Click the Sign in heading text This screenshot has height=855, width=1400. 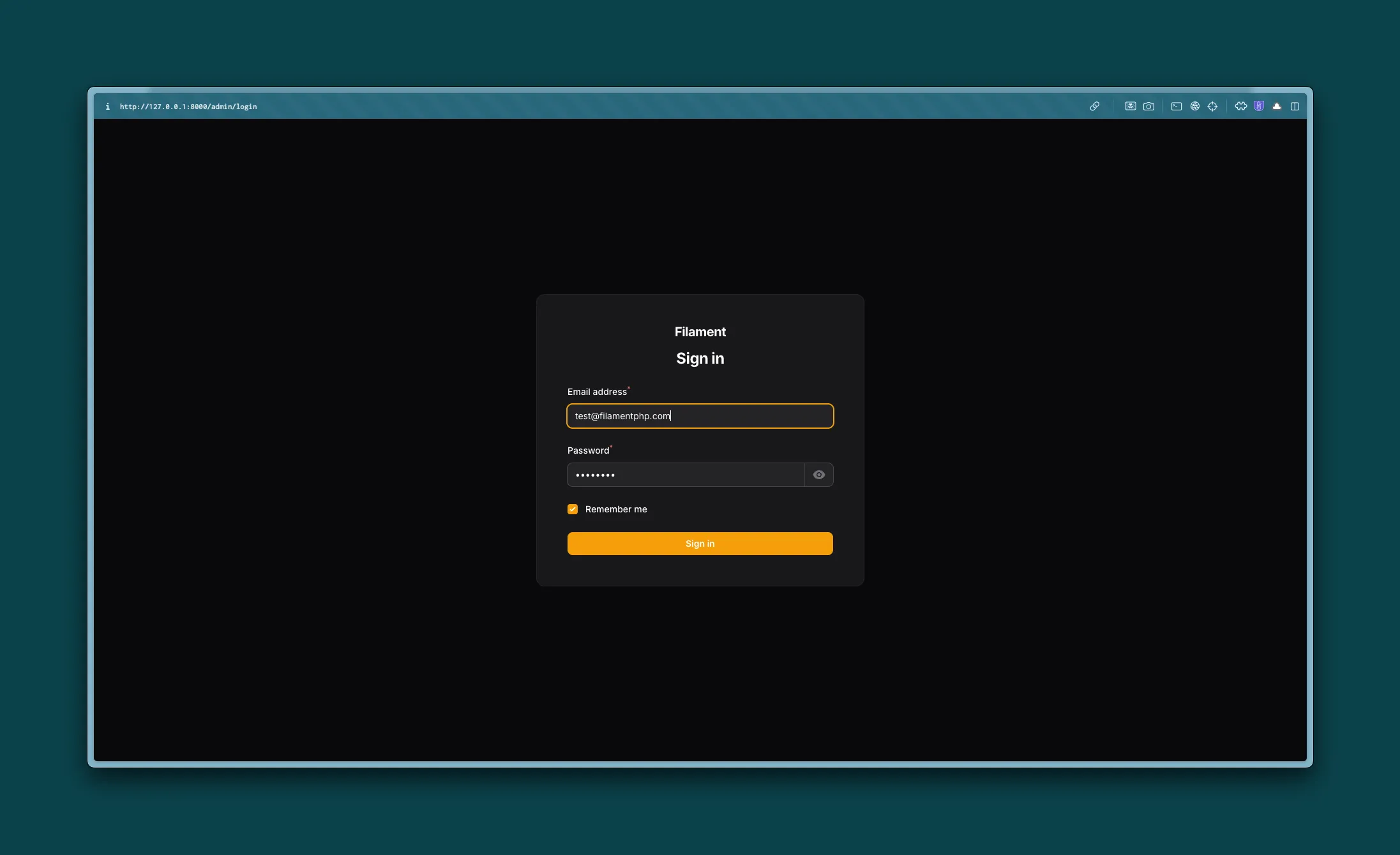pos(700,359)
